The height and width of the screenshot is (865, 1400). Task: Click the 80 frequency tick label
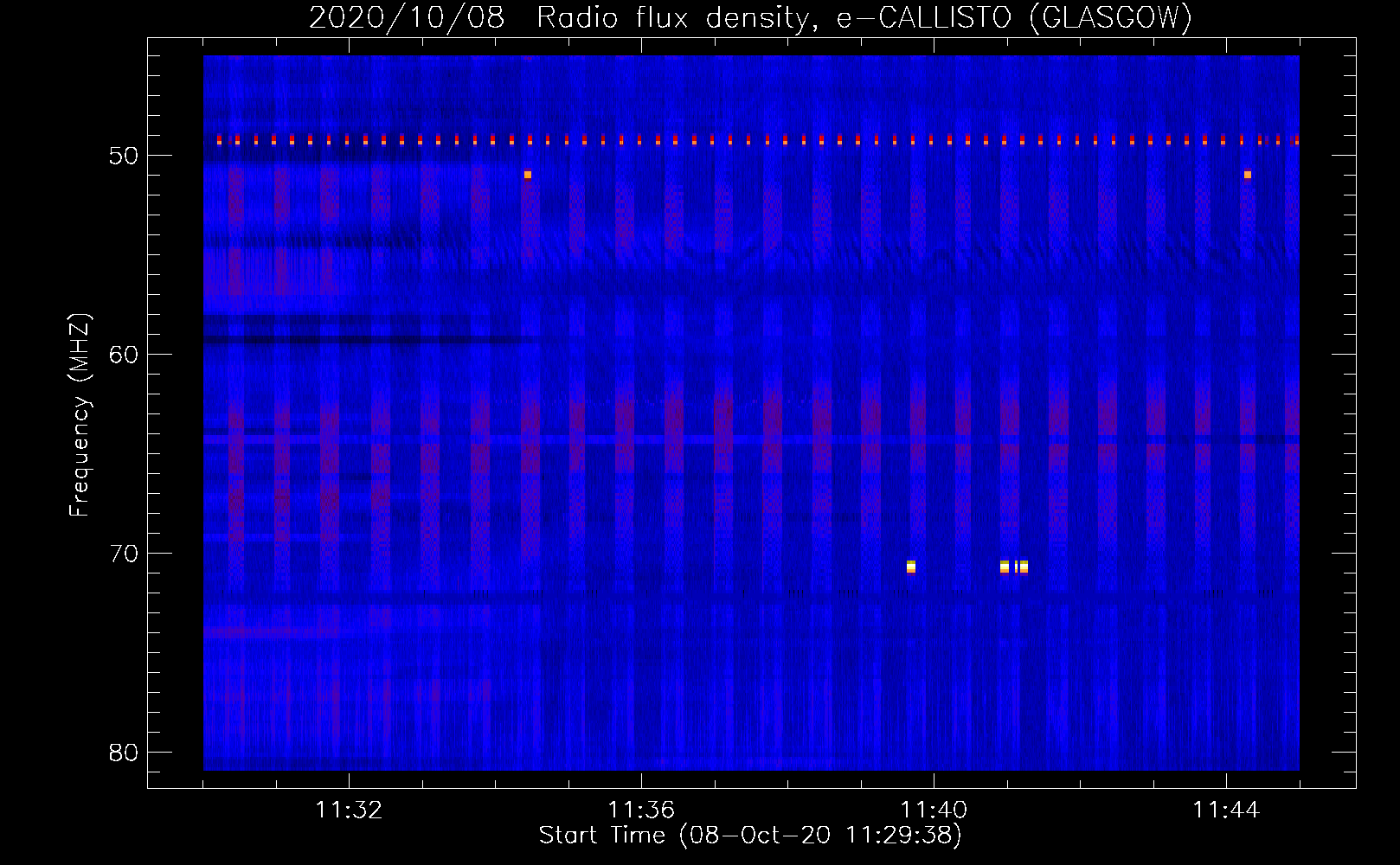click(x=125, y=753)
